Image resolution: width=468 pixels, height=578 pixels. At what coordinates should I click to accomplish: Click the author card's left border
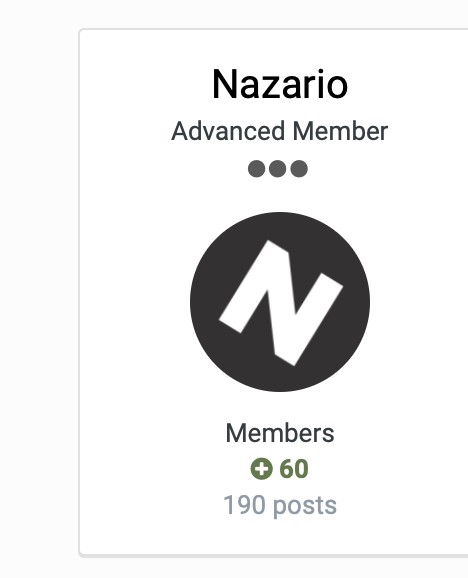click(80, 291)
